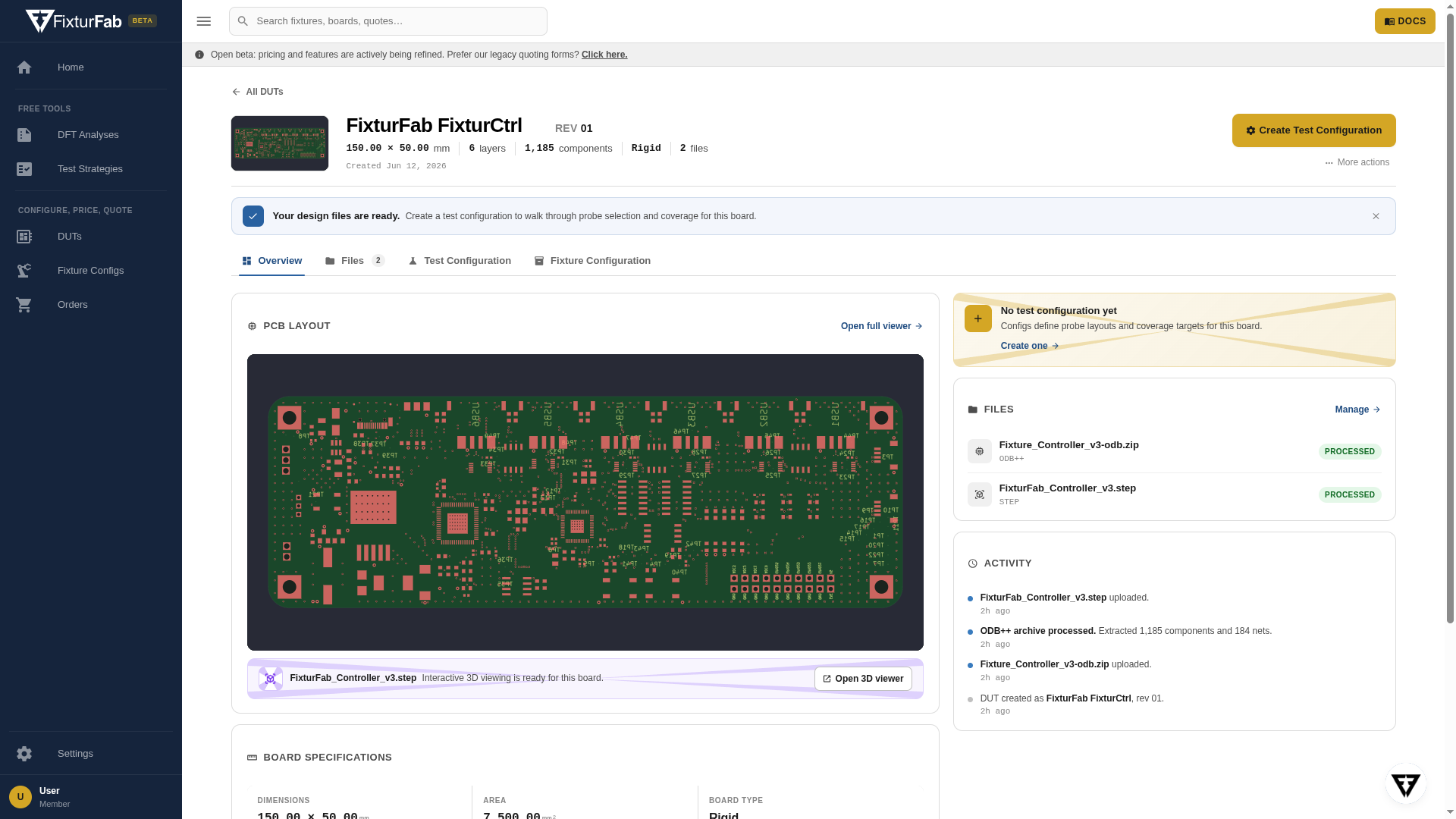Click Create Test Configuration button
Viewport: 1456px width, 819px height.
1314,130
